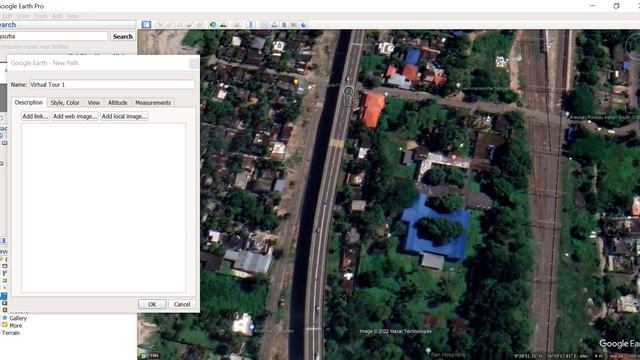Image resolution: width=640 pixels, height=360 pixels.
Task: Confirm the new path with OK
Action: [152, 304]
